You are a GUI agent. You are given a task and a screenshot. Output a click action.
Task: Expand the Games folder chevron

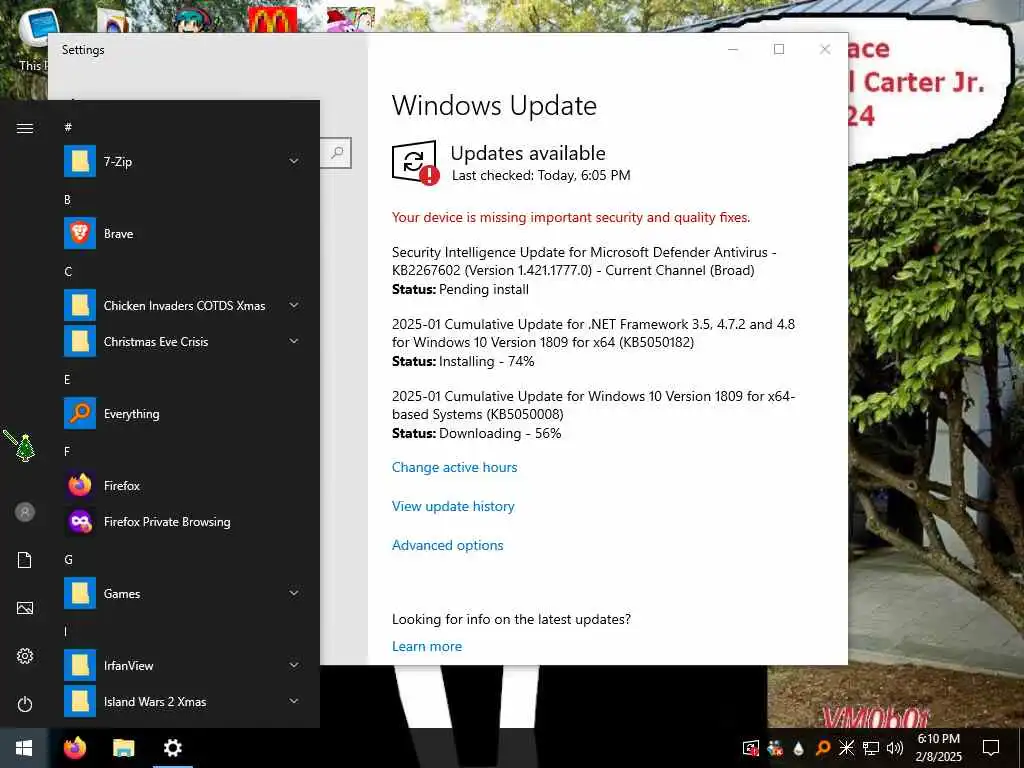[x=294, y=593]
